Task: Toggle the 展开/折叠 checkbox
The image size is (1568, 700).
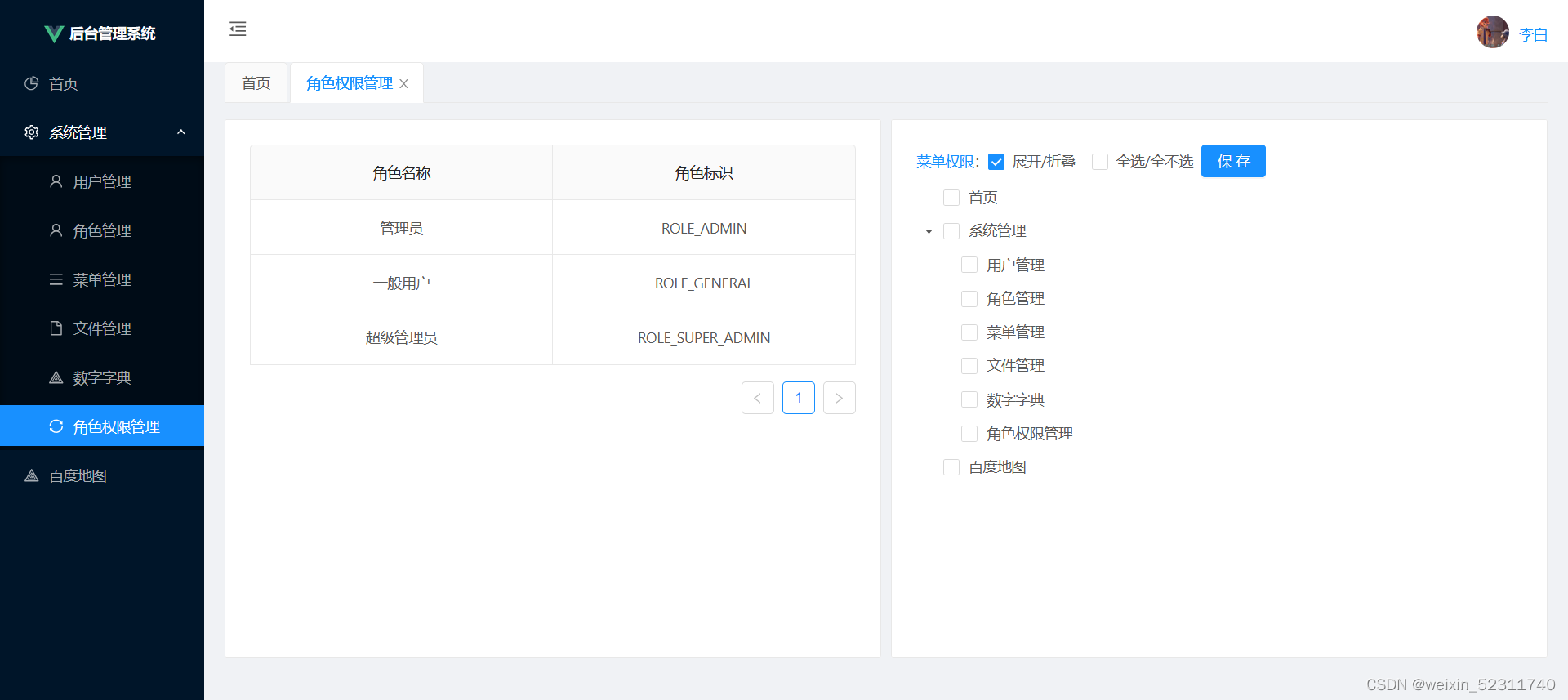Action: (x=996, y=162)
